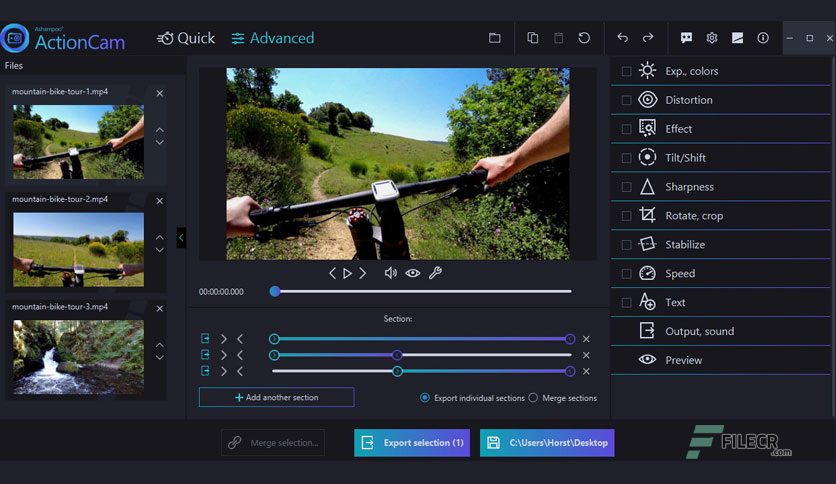Enable the Stabilize checkbox
The height and width of the screenshot is (484, 836).
[626, 245]
